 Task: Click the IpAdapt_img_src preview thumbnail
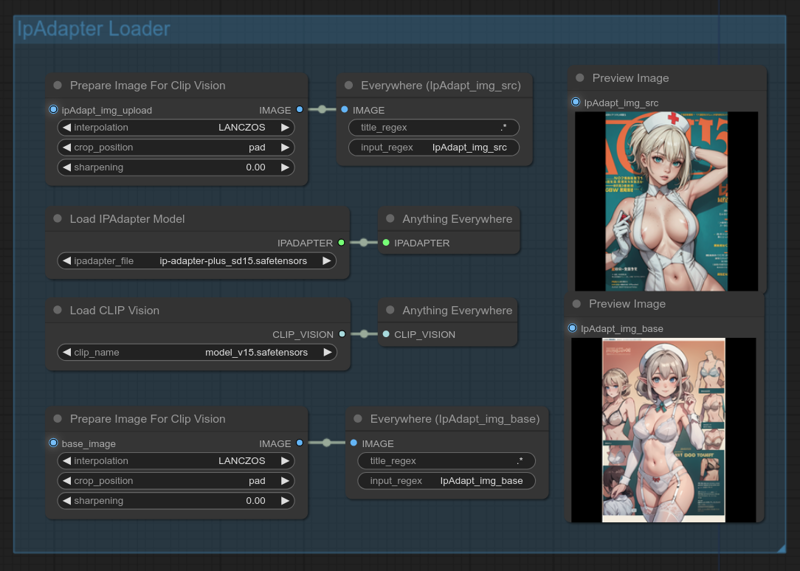[x=666, y=201]
